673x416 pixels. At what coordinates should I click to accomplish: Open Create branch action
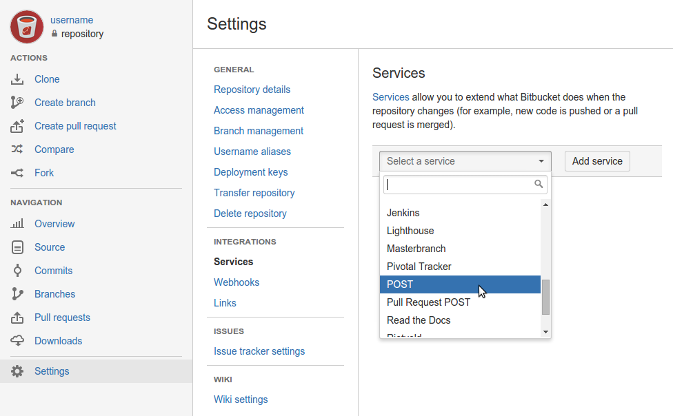[x=65, y=103]
